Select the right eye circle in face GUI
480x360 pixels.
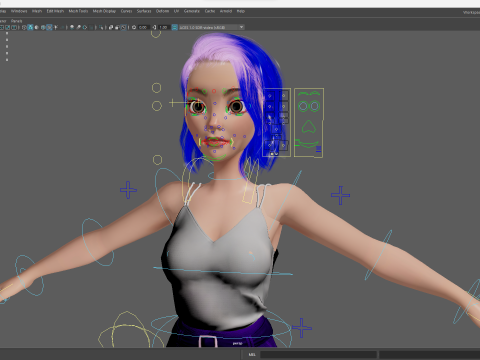(x=315, y=106)
